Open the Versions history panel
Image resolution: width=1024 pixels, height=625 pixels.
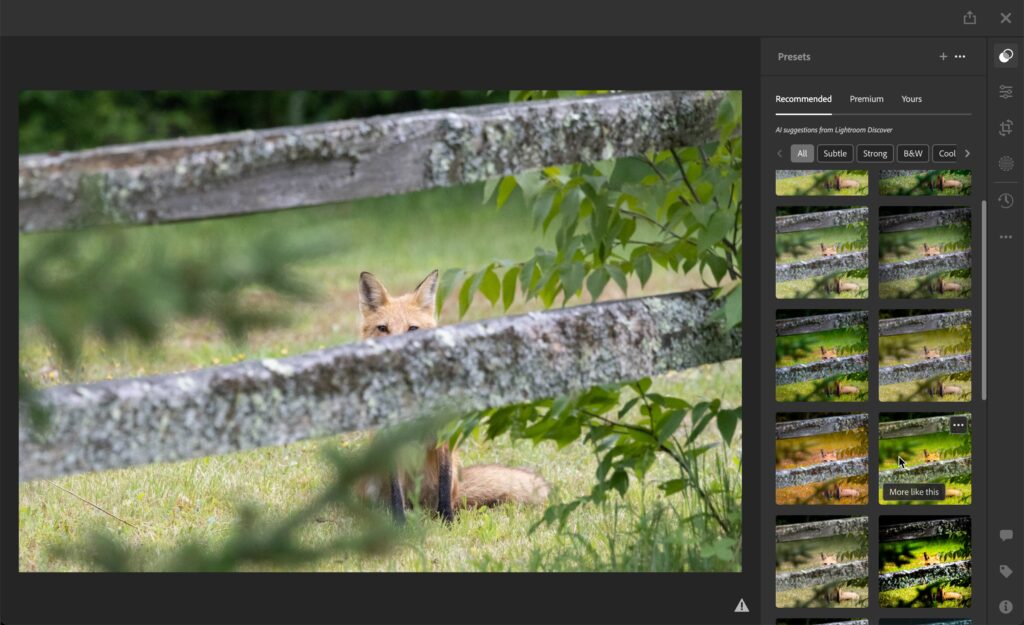click(1006, 200)
